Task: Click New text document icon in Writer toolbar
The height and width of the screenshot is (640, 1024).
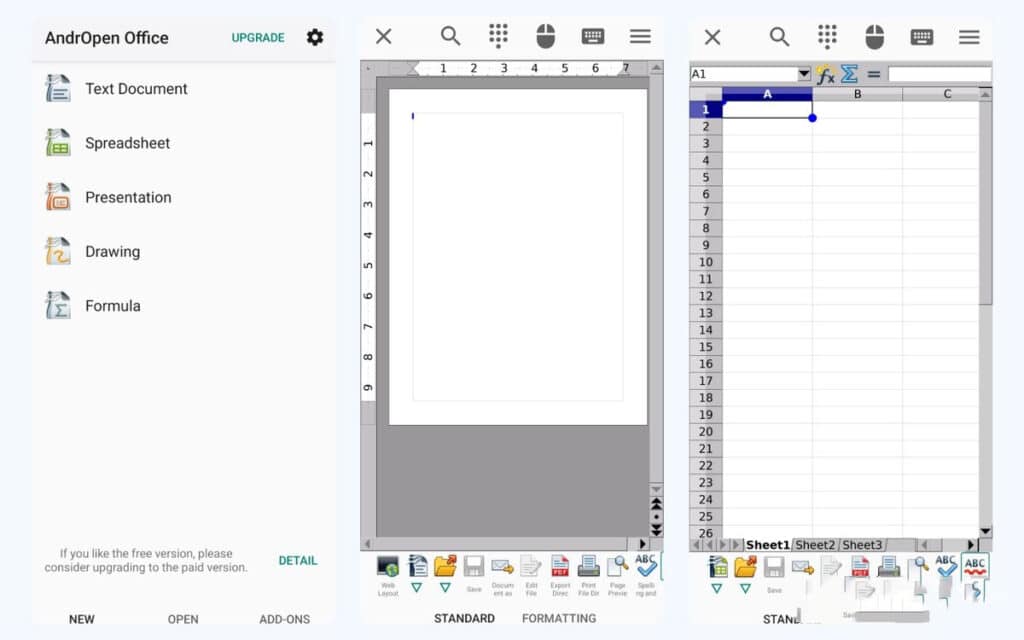Action: pyautogui.click(x=417, y=566)
